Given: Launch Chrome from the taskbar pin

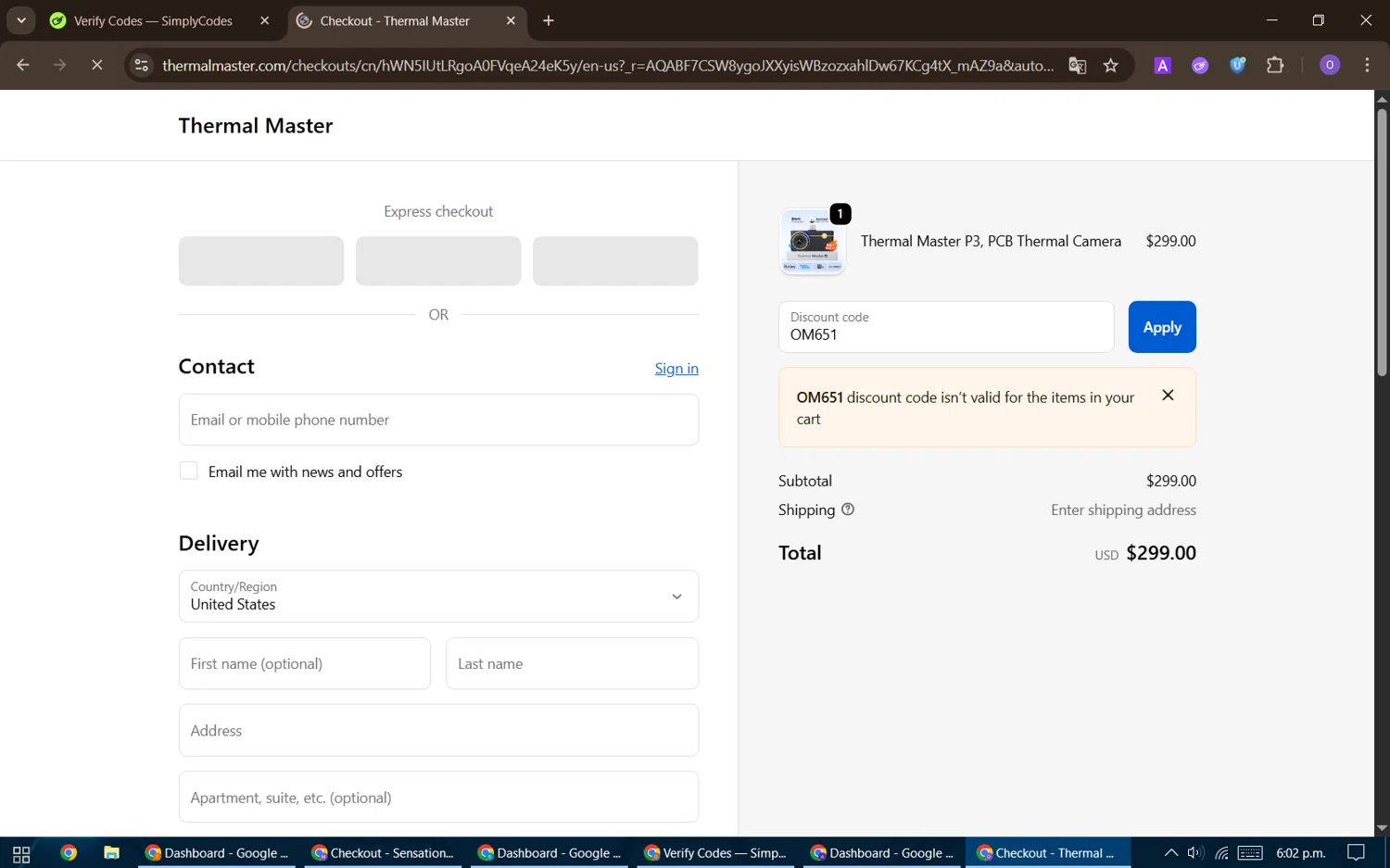Looking at the screenshot, I should coord(69,853).
